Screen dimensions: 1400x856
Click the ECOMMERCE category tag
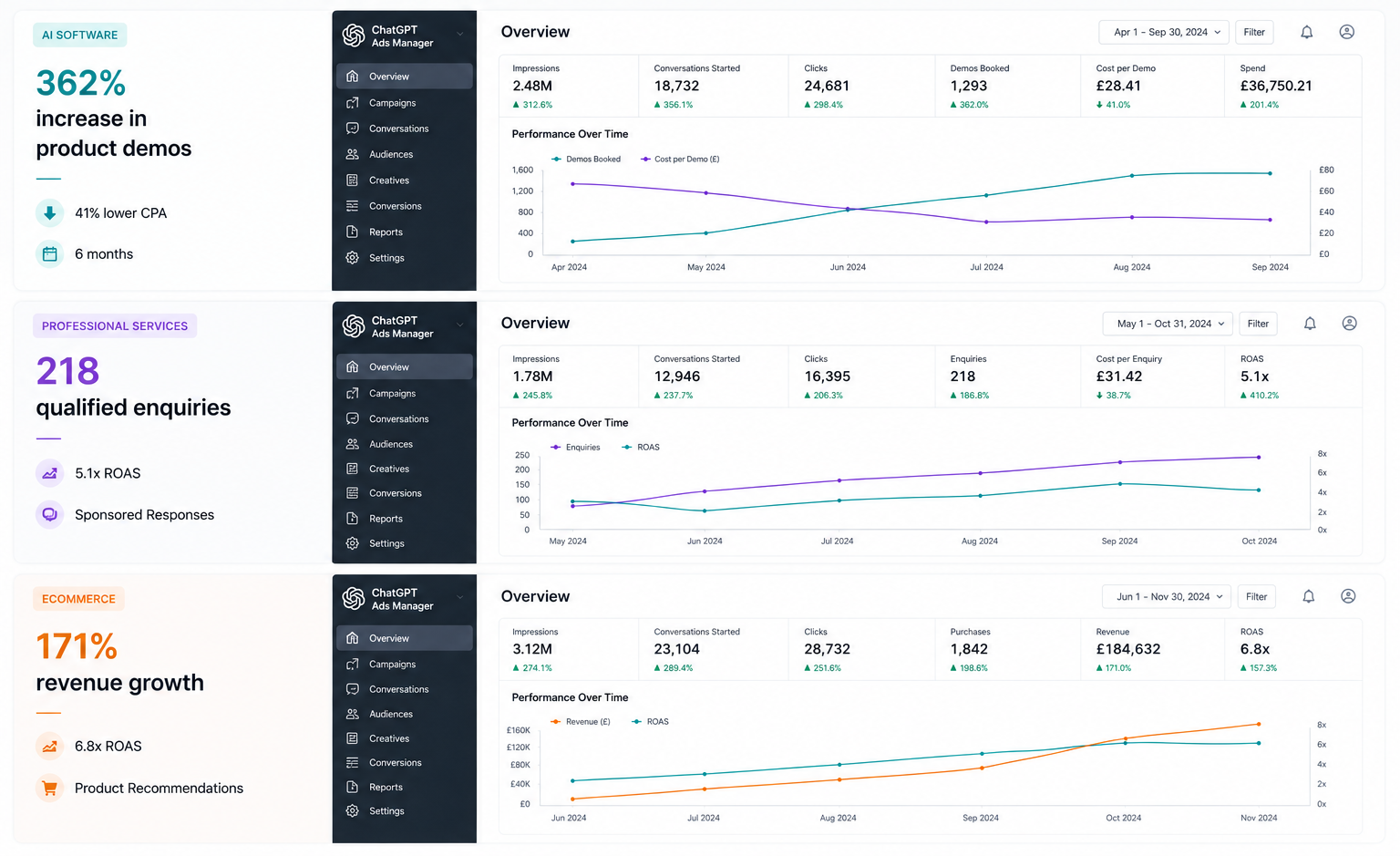[x=78, y=599]
